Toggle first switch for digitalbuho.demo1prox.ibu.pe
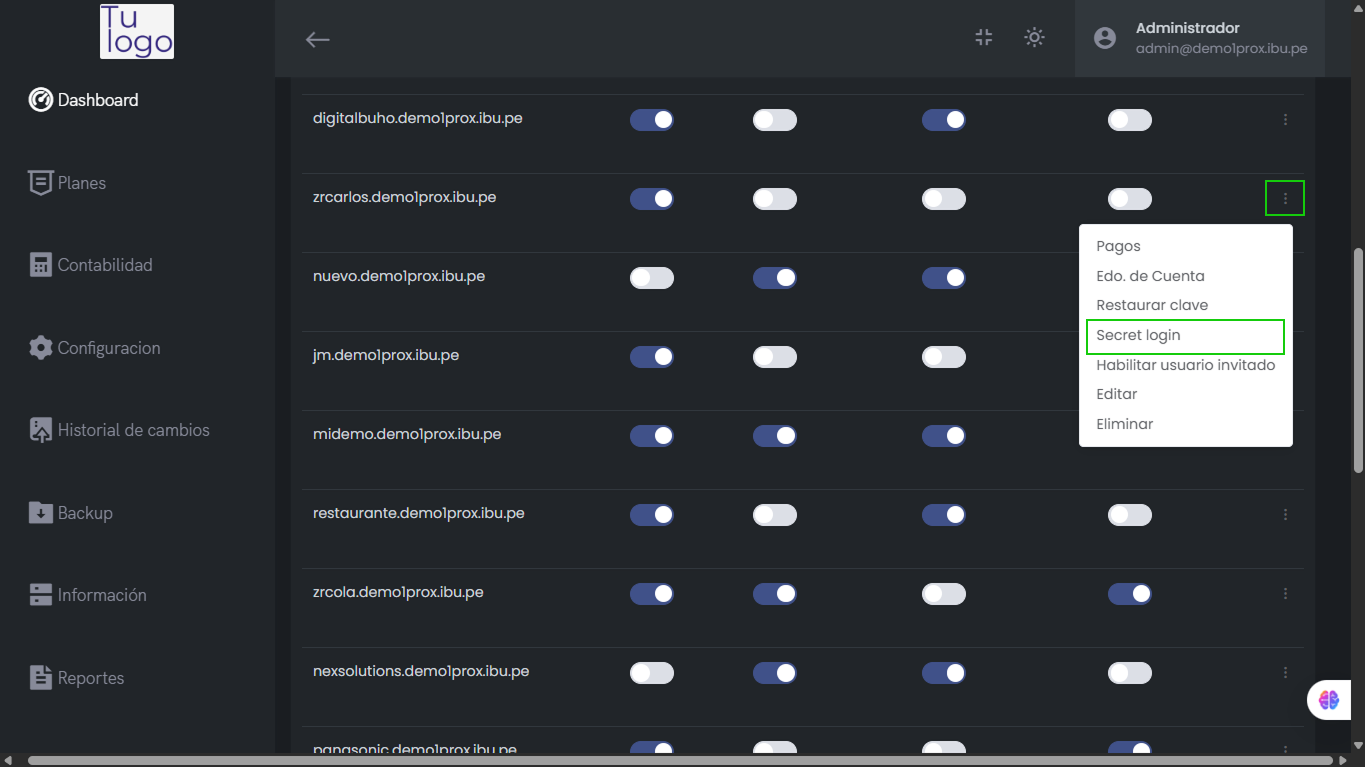 click(652, 120)
